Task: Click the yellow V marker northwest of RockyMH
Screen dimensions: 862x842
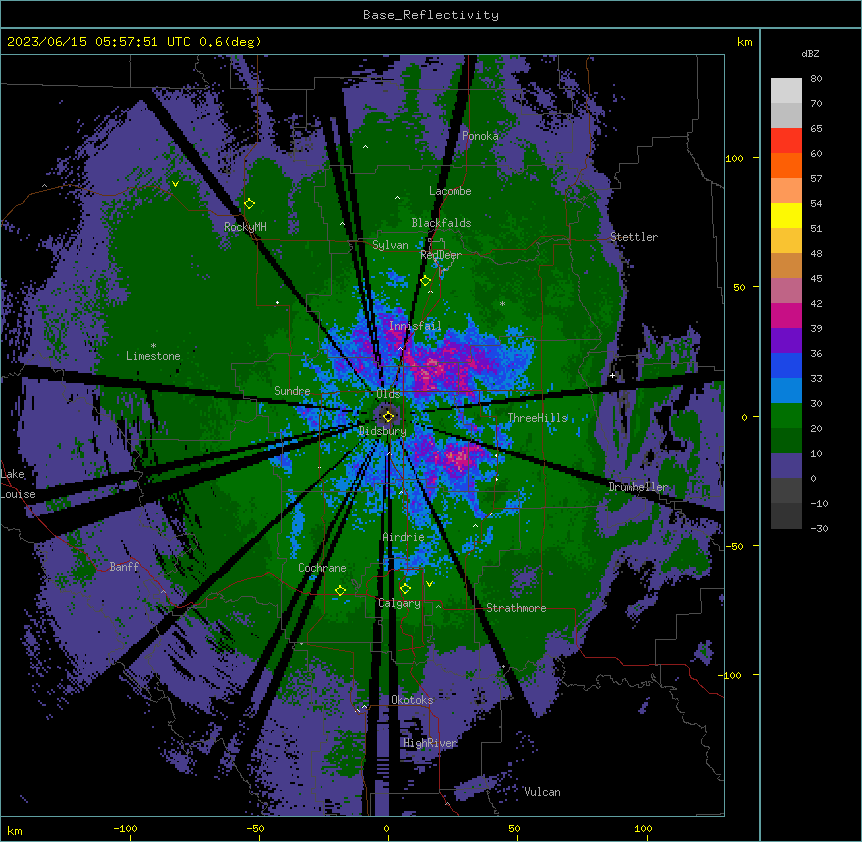Action: coord(175,184)
